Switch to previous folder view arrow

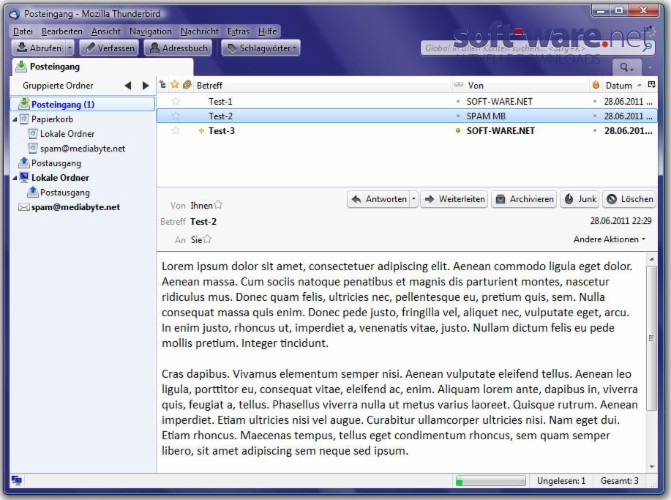click(128, 86)
